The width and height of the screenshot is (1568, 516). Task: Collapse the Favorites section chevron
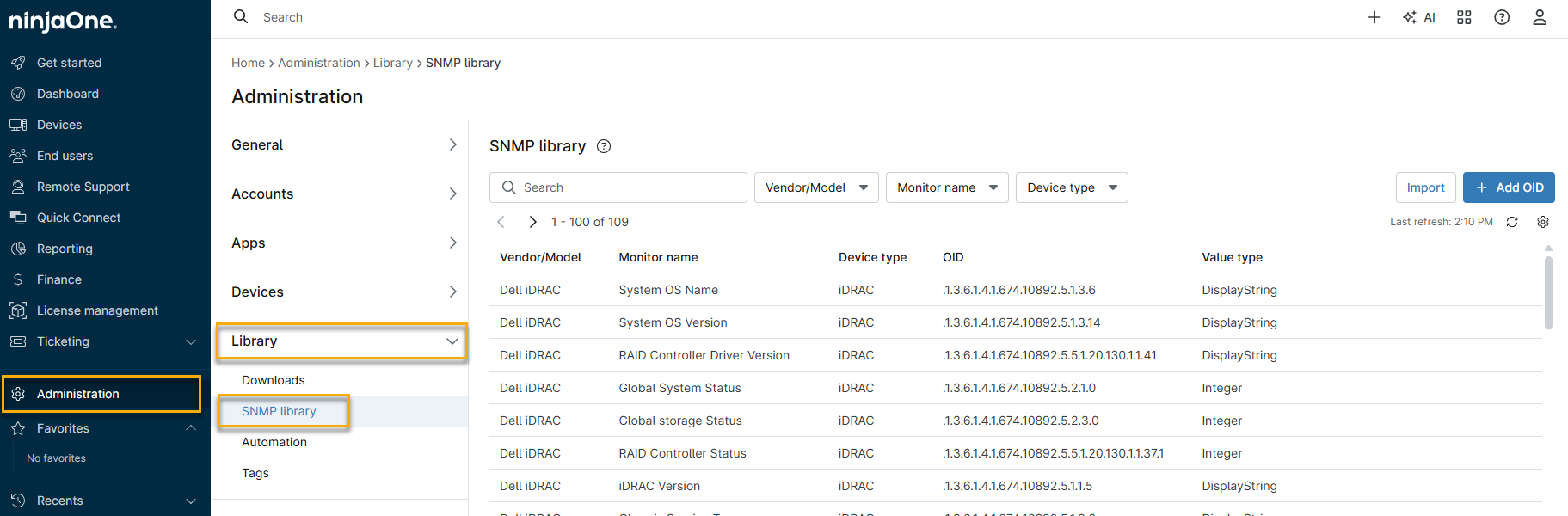(x=191, y=428)
